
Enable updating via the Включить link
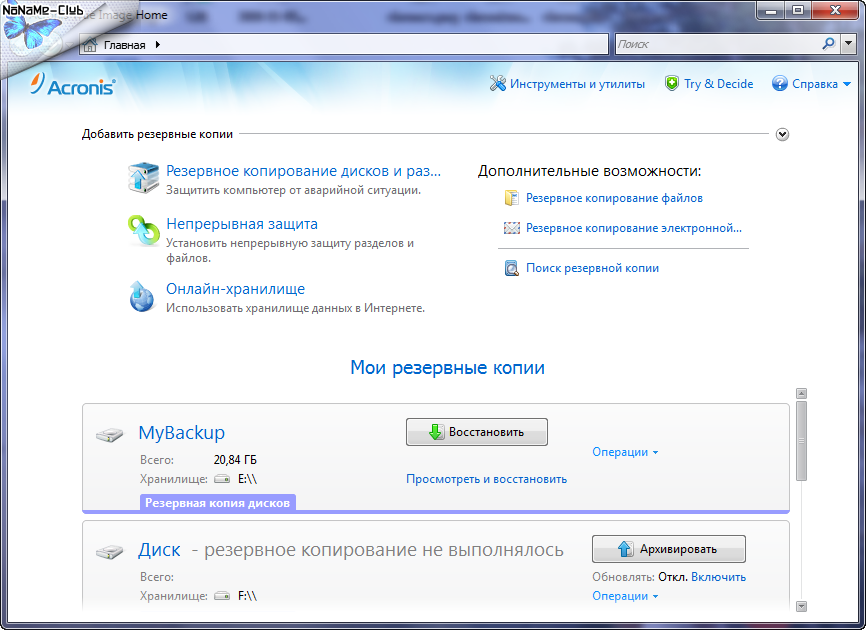(718, 577)
